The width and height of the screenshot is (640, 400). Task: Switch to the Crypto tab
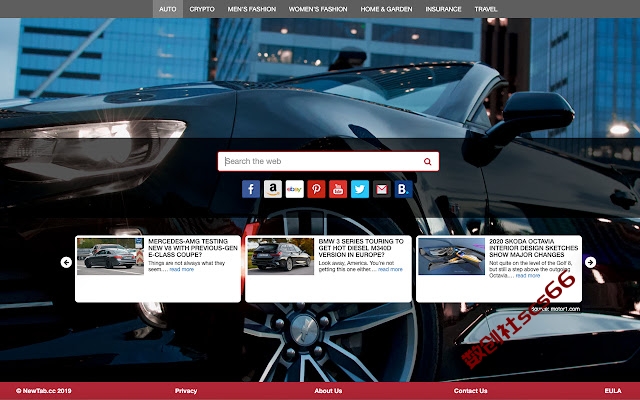click(202, 9)
